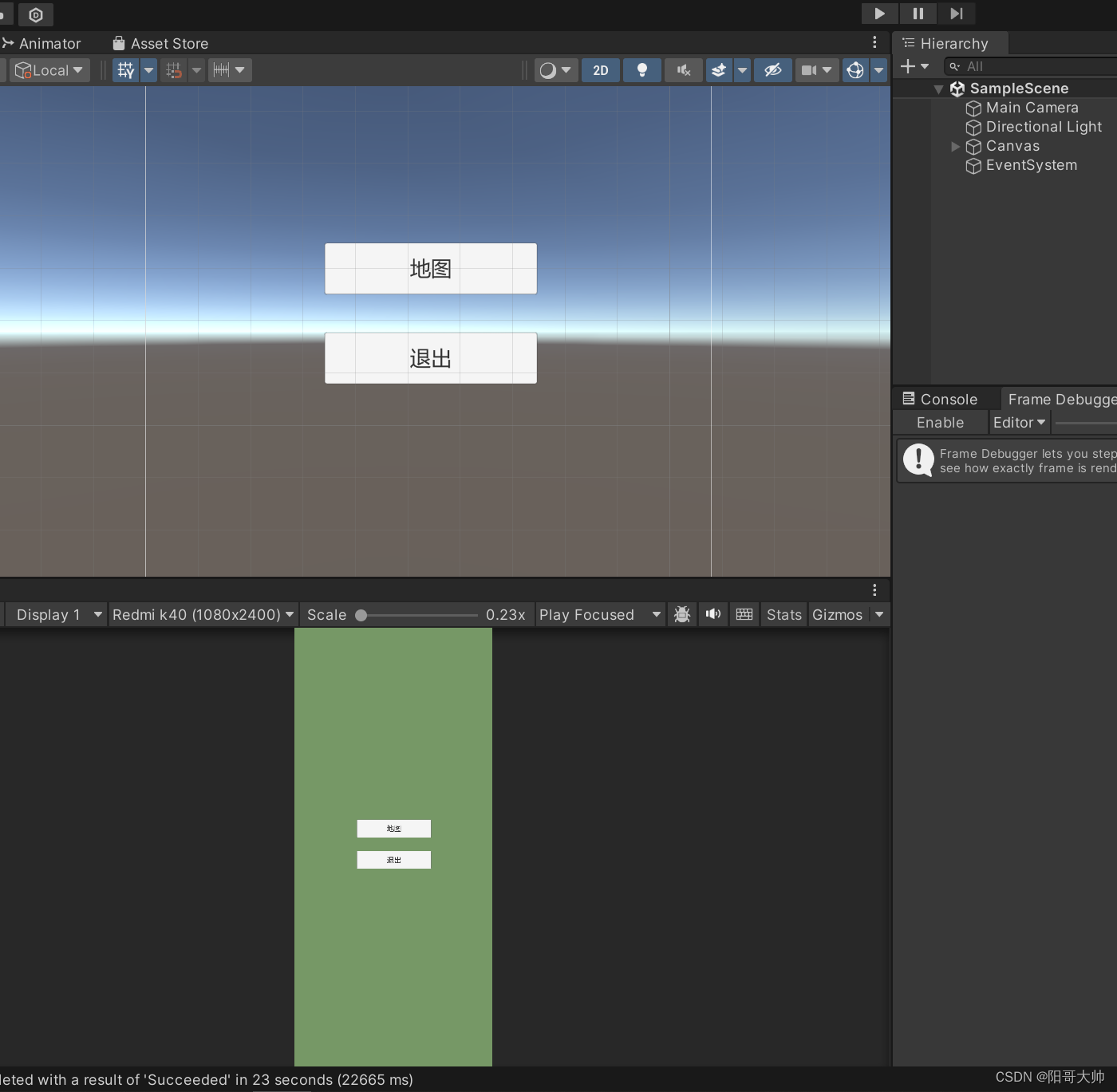
Task: Open the Editor dropdown in Console
Action: (x=1019, y=422)
